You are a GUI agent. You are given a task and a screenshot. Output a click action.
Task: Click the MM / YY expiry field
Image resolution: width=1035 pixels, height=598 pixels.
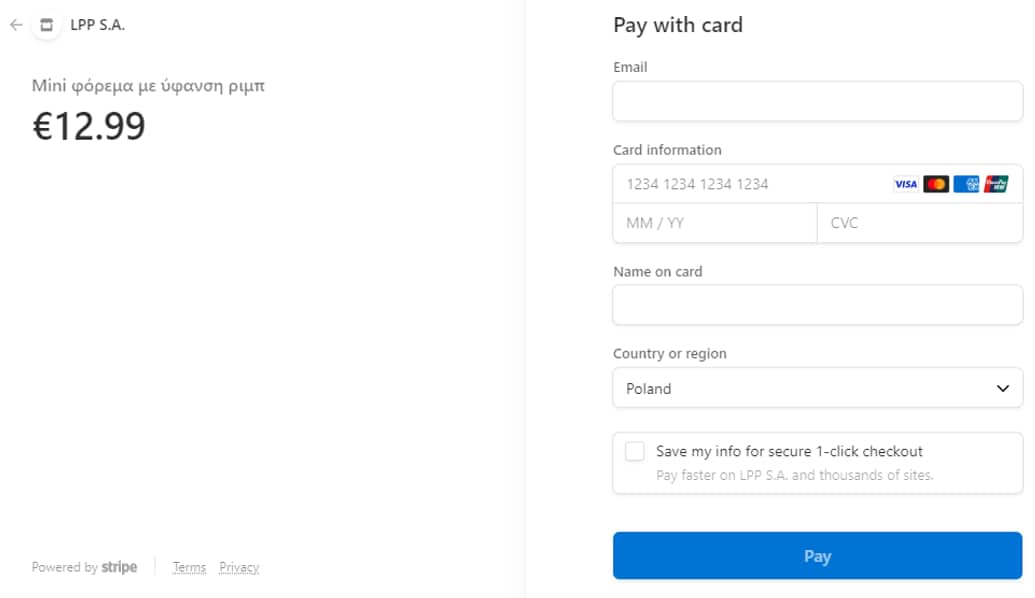coord(714,223)
